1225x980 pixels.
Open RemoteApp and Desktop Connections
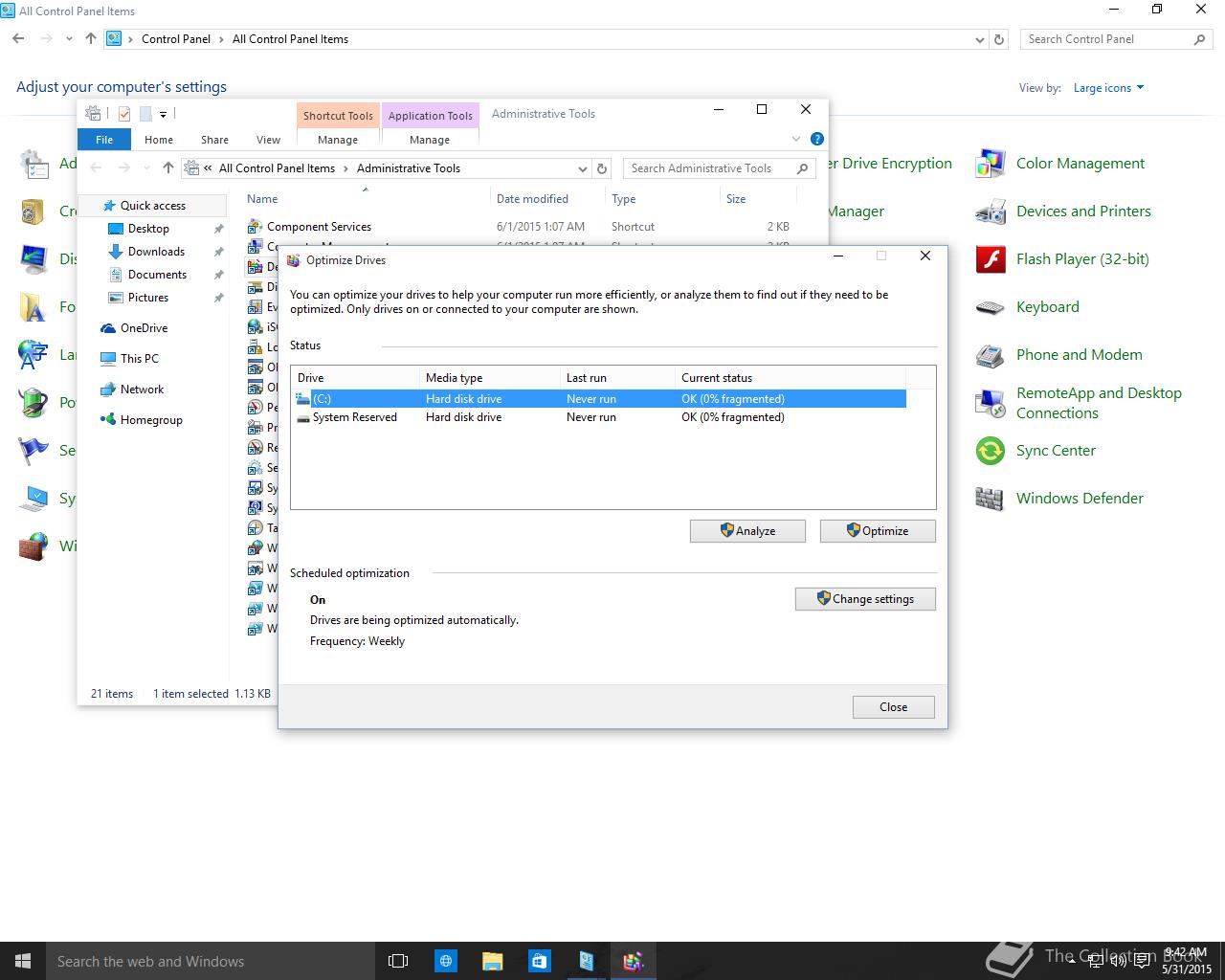point(1080,403)
